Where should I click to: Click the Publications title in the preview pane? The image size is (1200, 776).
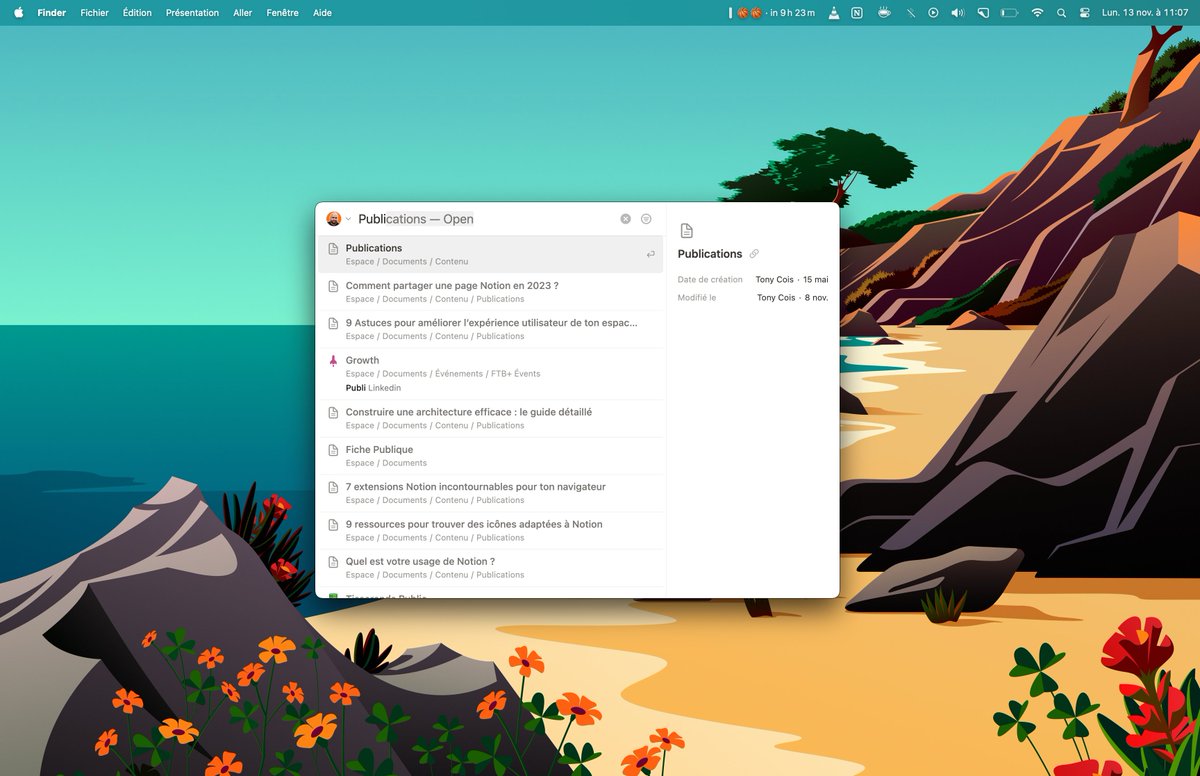(710, 254)
